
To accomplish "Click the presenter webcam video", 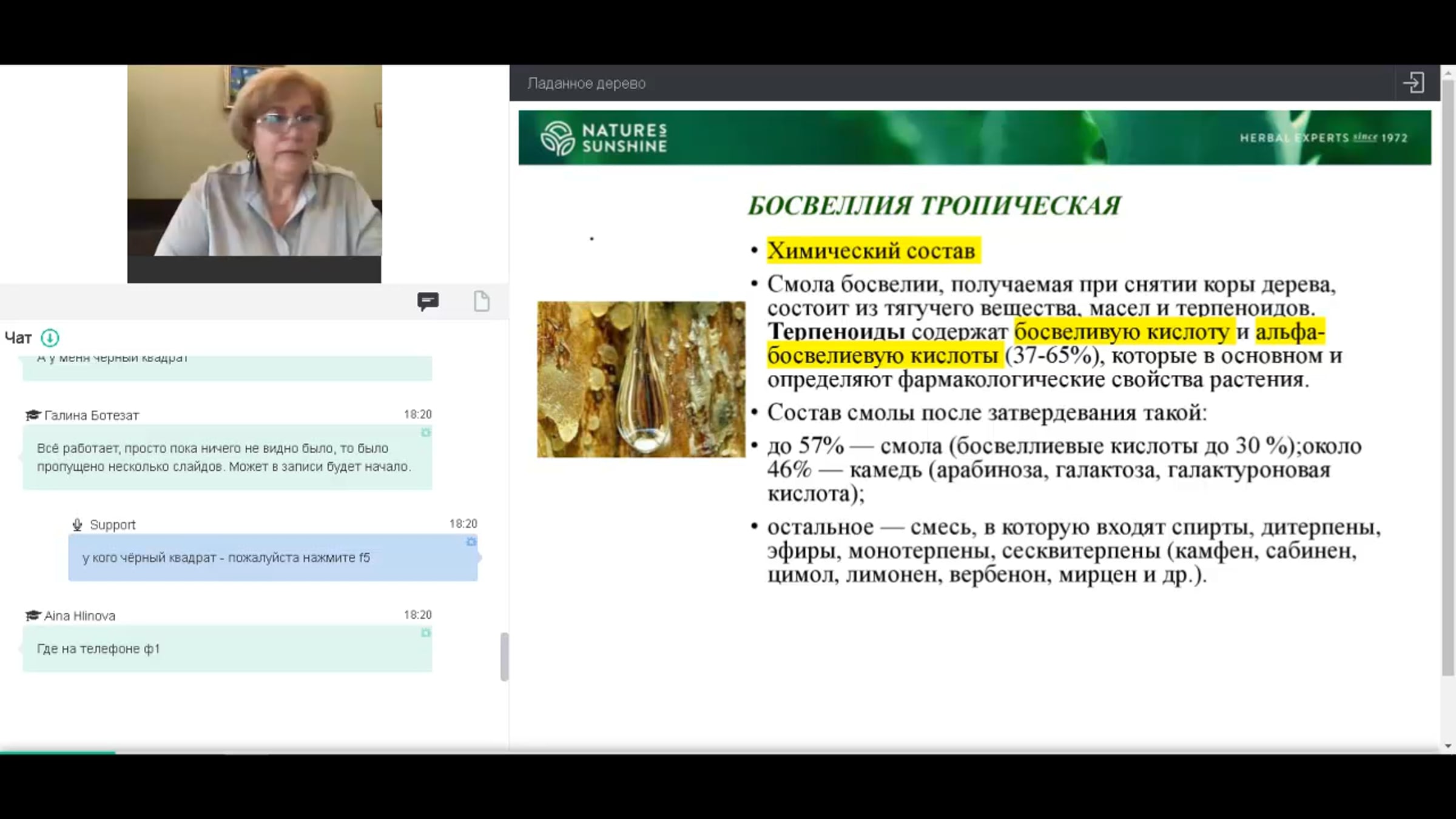I will (255, 161).
